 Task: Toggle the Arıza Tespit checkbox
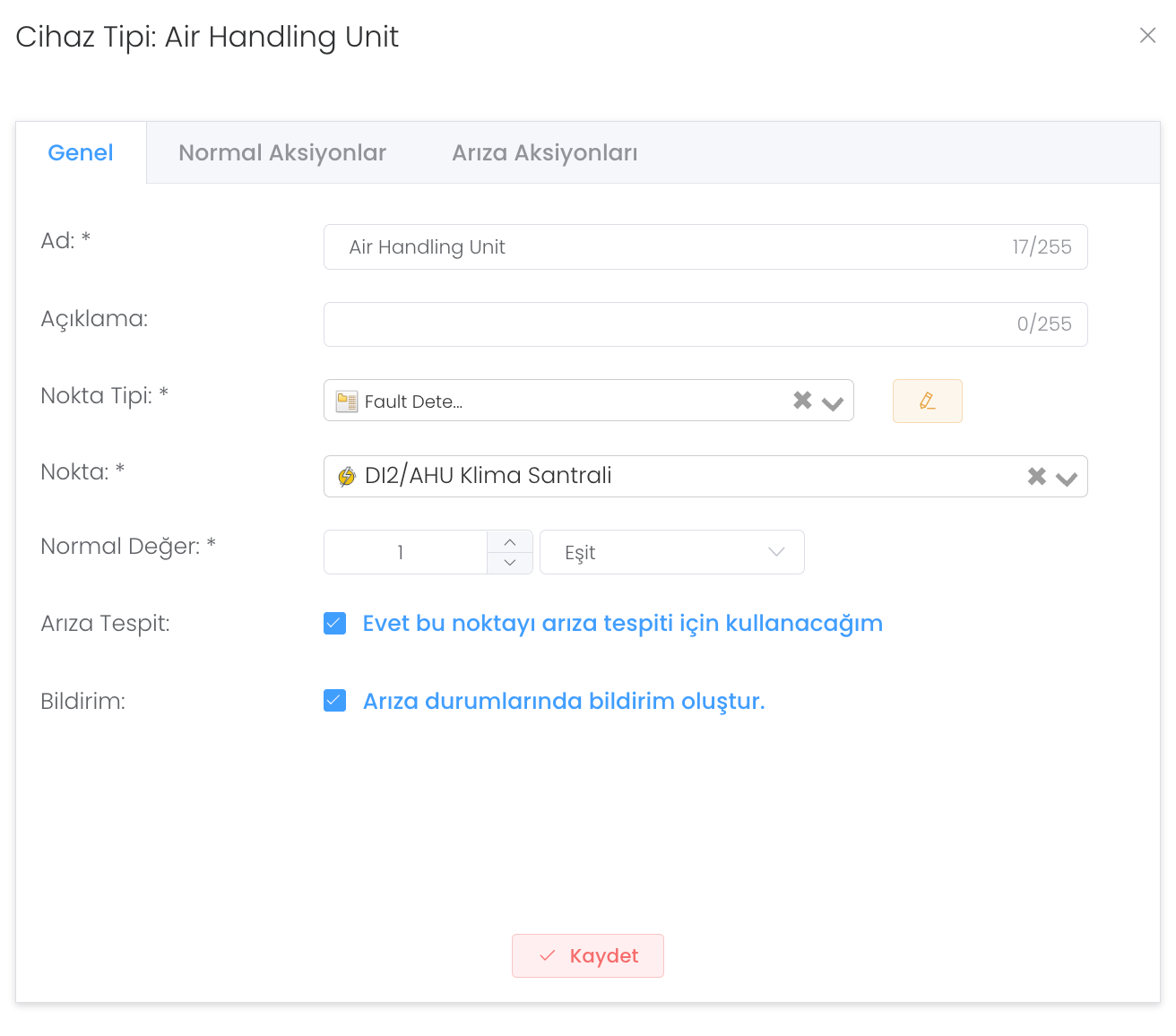(x=335, y=623)
